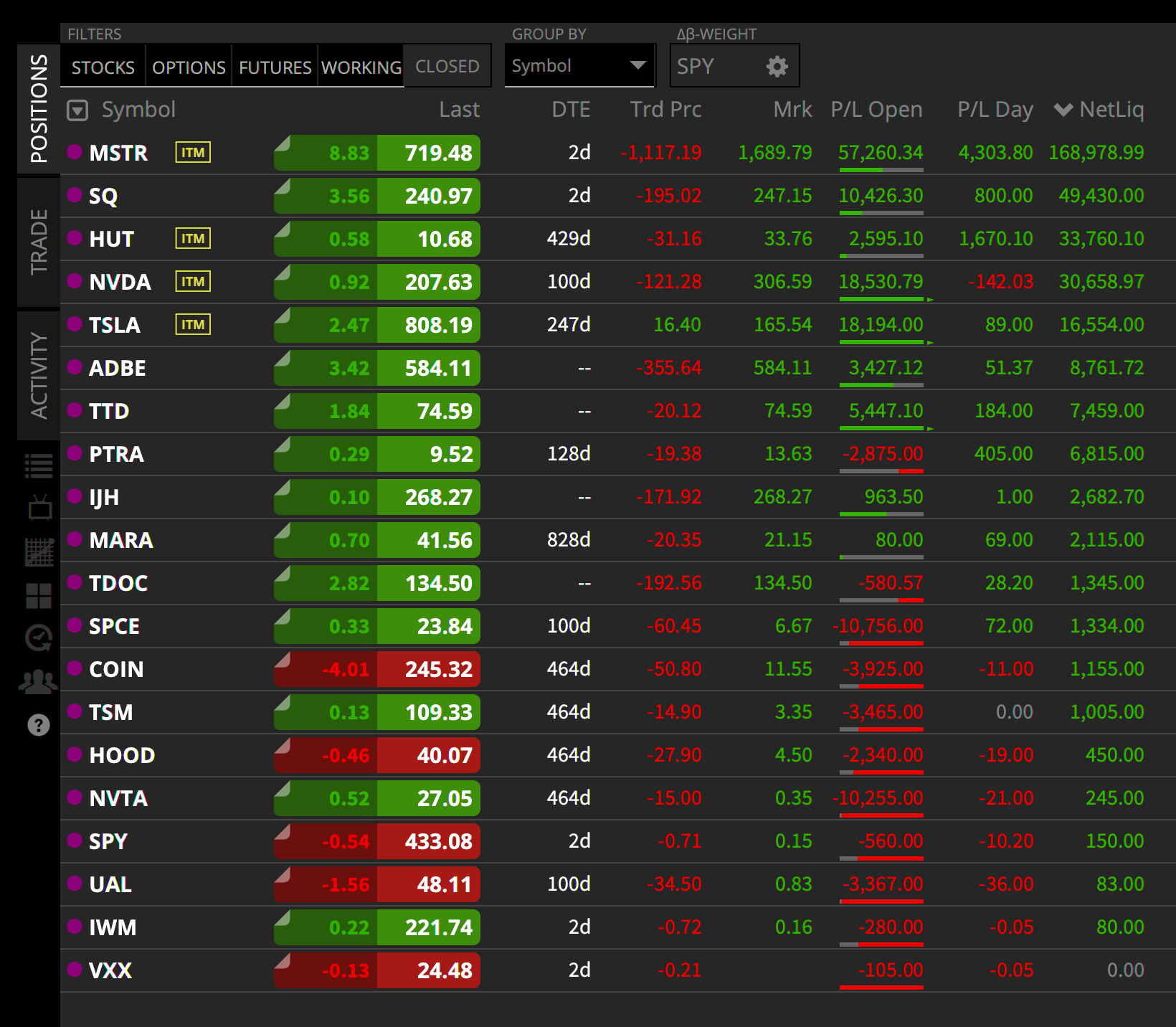Click the purple dot beside HOOD
Viewport: 1176px width, 1027px height.
pos(75,754)
